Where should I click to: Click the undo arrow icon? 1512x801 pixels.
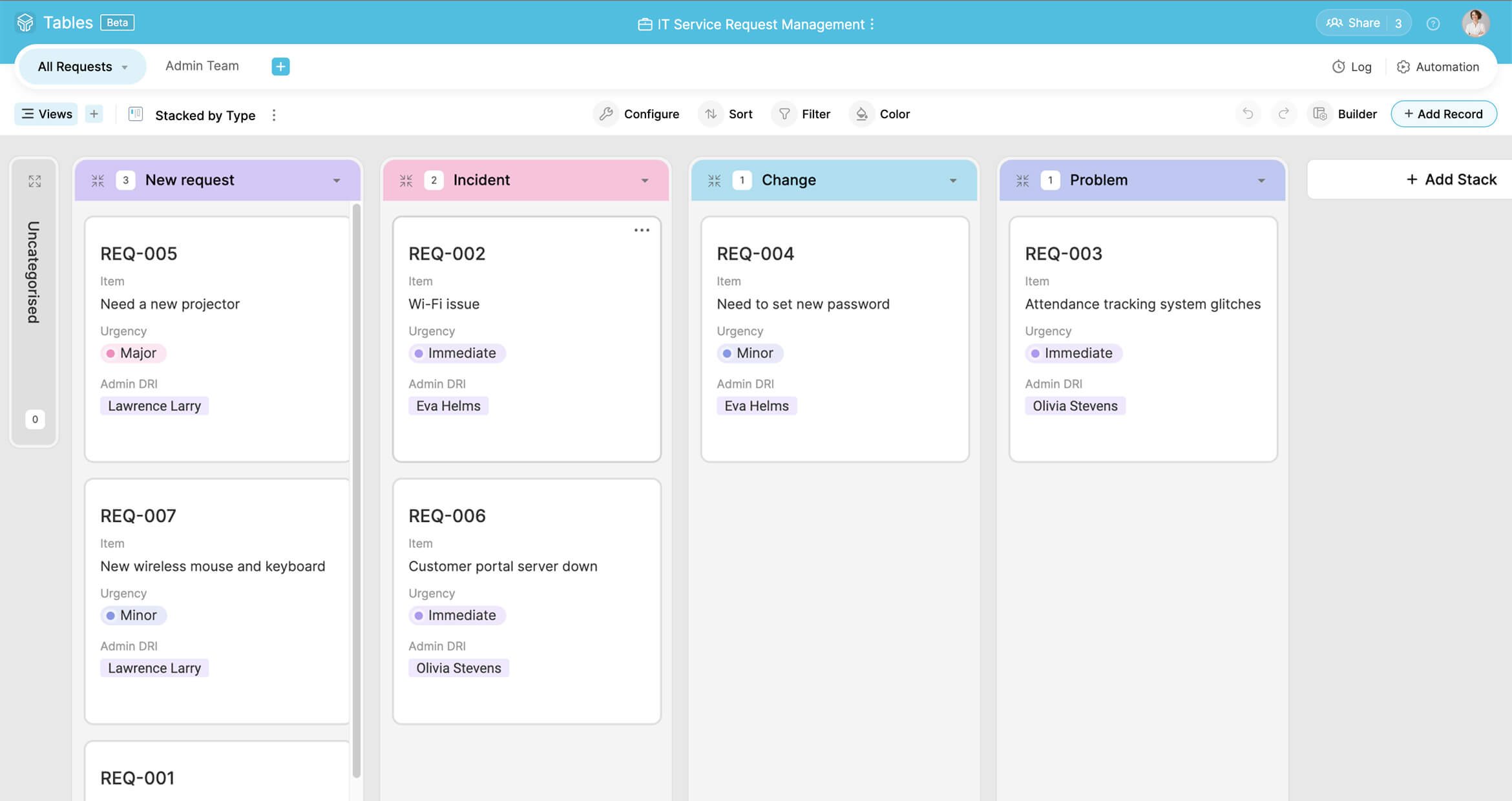(x=1248, y=114)
